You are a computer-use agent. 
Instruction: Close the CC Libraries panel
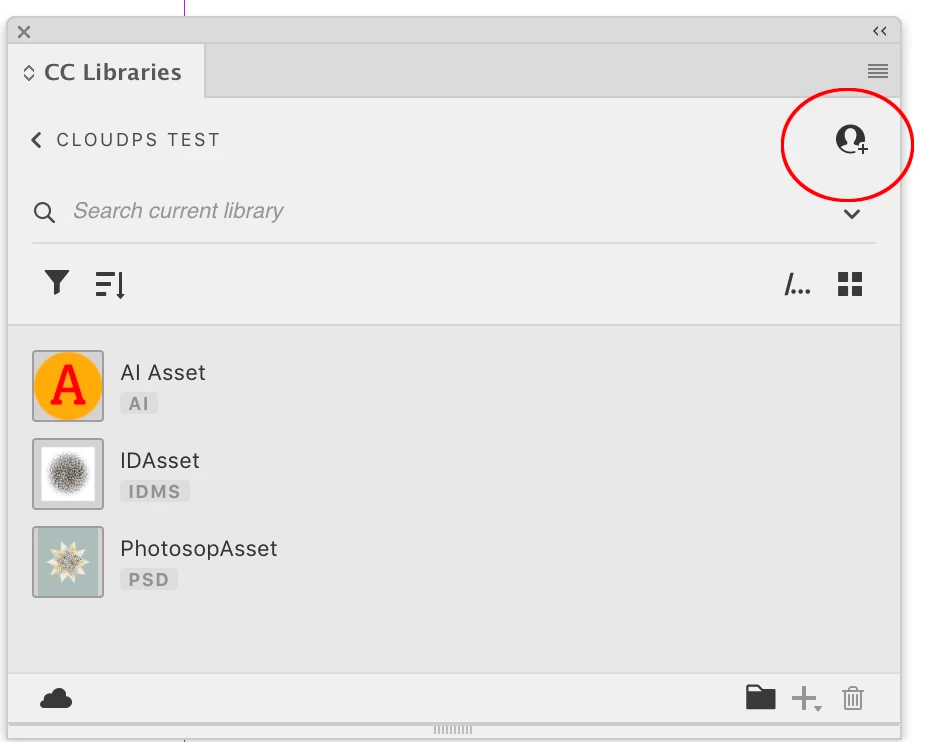[x=24, y=32]
